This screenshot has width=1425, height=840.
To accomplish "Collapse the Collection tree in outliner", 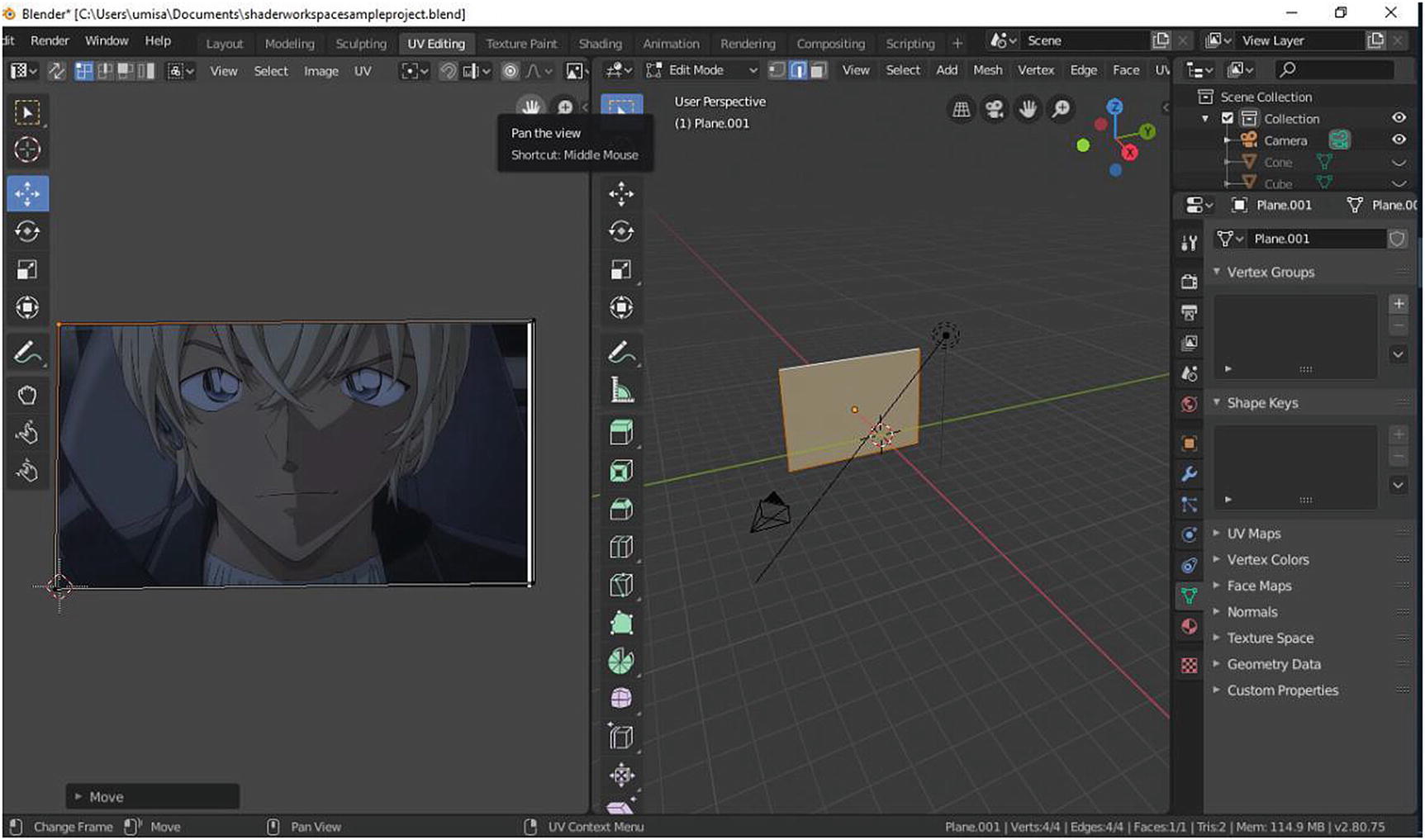I will point(1205,119).
